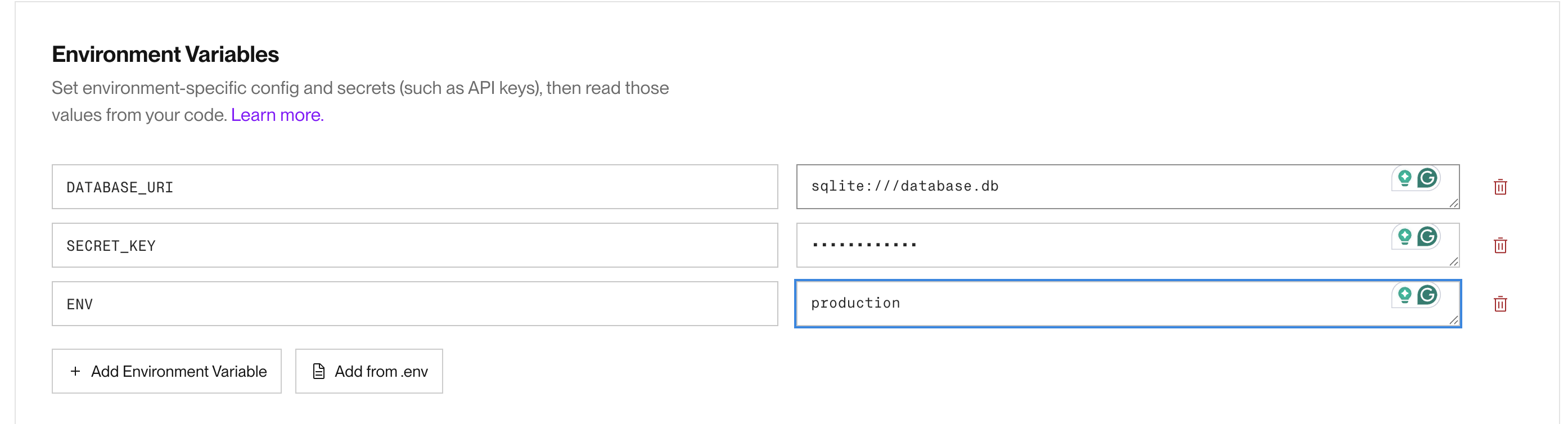Focus the ENV key name field
The height and width of the screenshot is (424, 1568).
(414, 304)
